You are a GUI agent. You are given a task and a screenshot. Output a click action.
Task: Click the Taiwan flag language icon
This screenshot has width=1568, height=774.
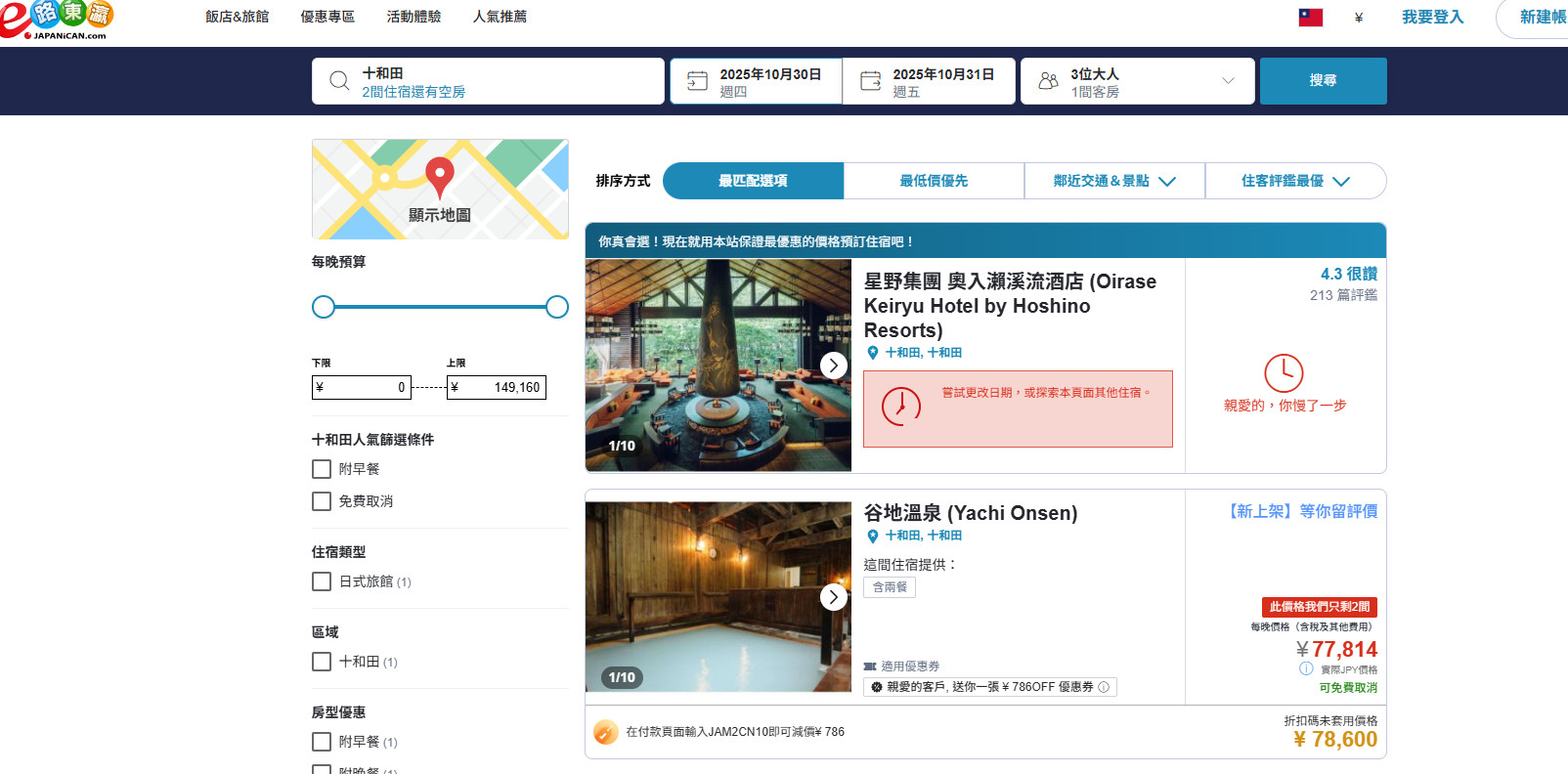pos(1310,18)
